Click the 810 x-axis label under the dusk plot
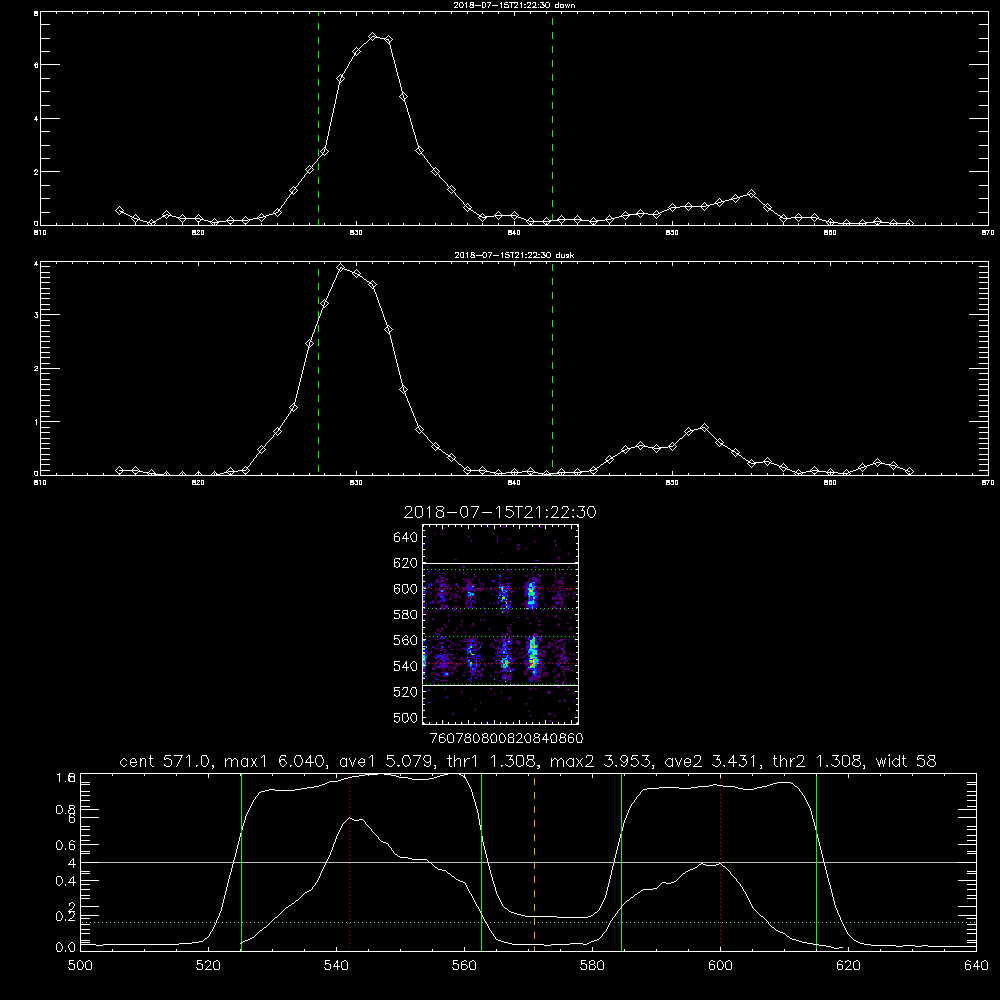 pos(40,483)
